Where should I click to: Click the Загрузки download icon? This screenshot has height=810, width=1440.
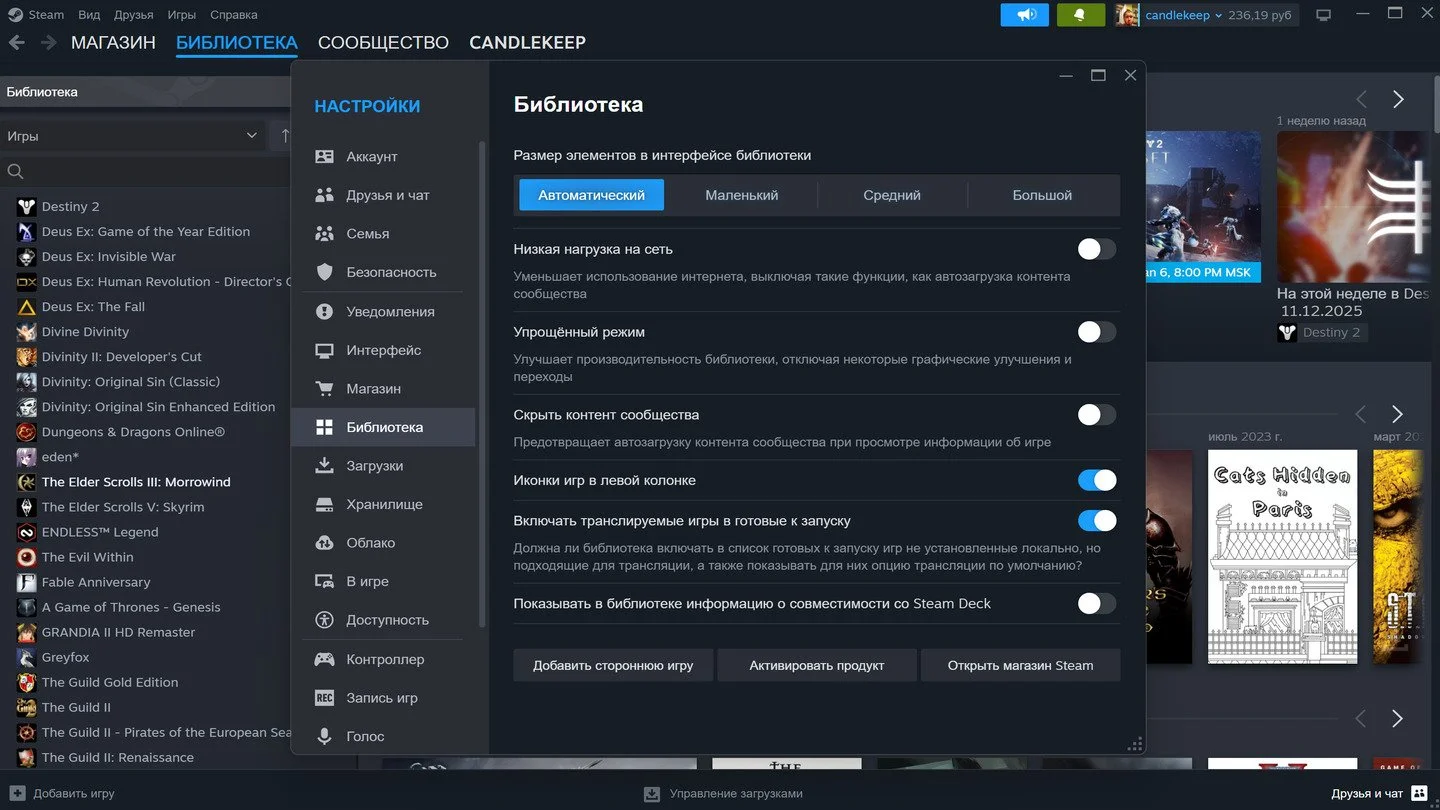pos(324,465)
